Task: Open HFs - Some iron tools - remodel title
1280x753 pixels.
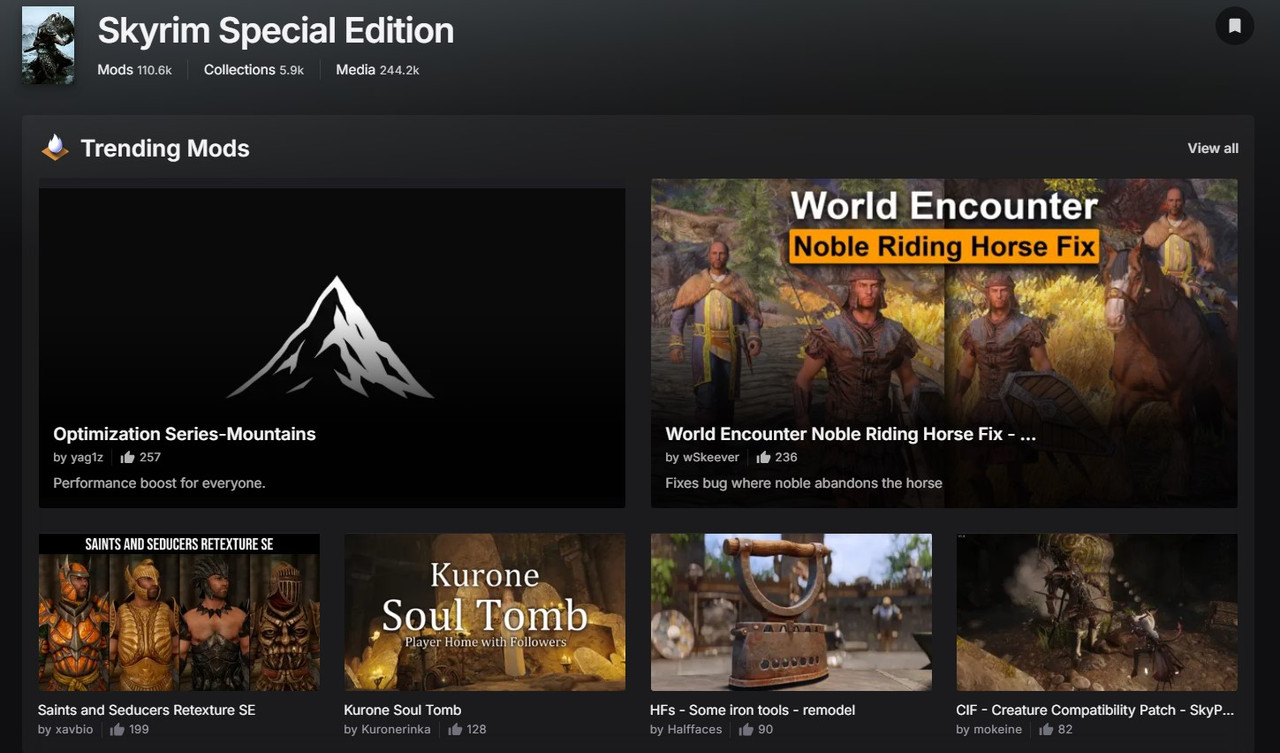Action: [753, 710]
